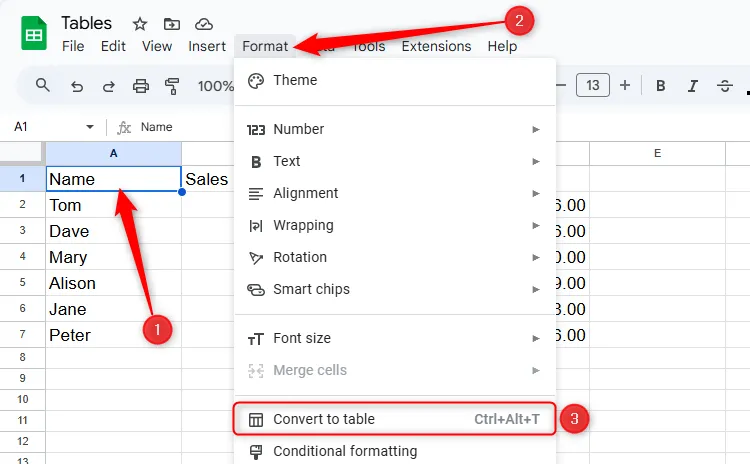This screenshot has height=464, width=750.
Task: Increase font size with plus button
Action: [625, 86]
